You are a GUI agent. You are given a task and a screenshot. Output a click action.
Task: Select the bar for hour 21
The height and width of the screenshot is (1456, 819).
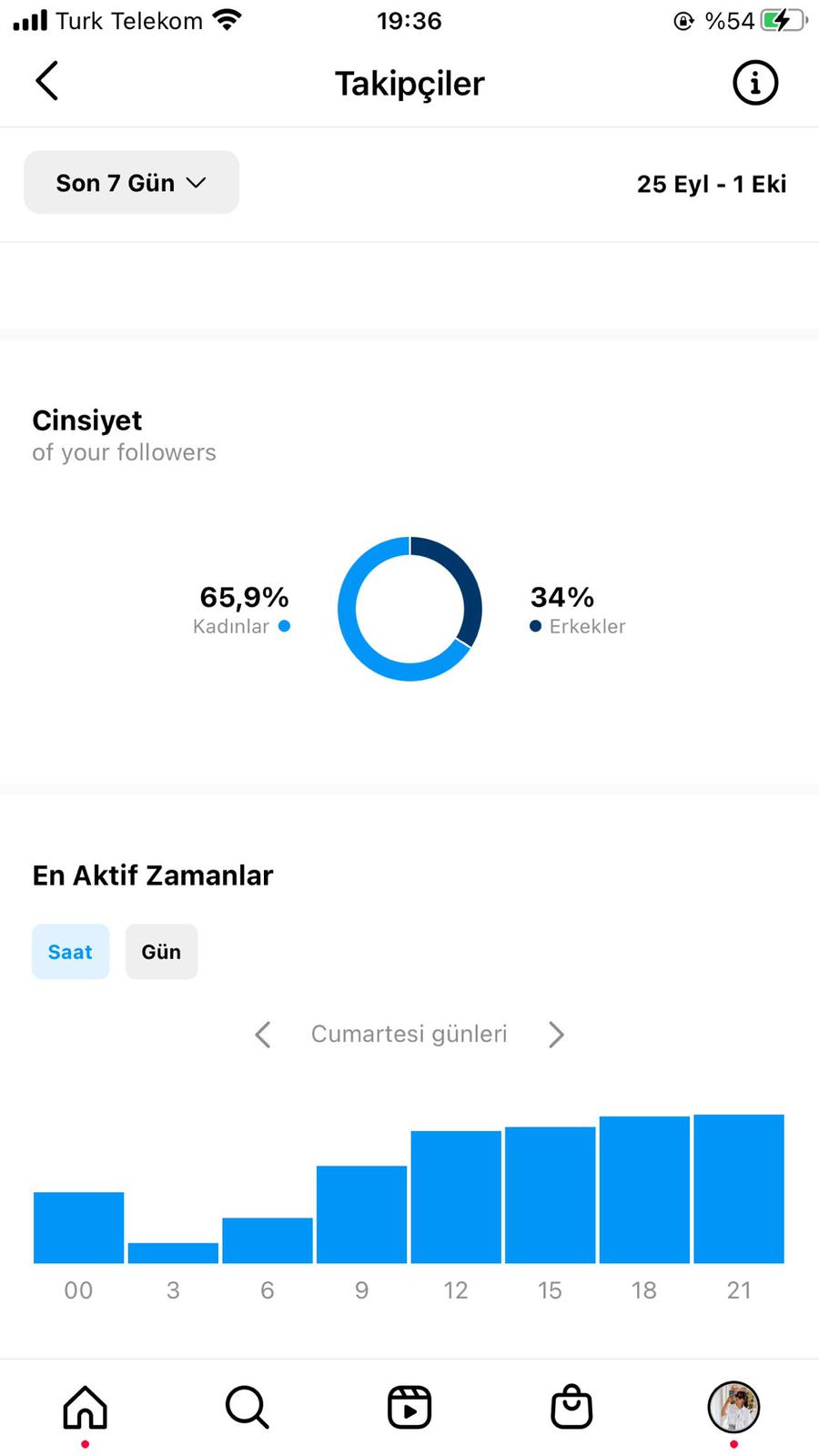[x=739, y=1188]
